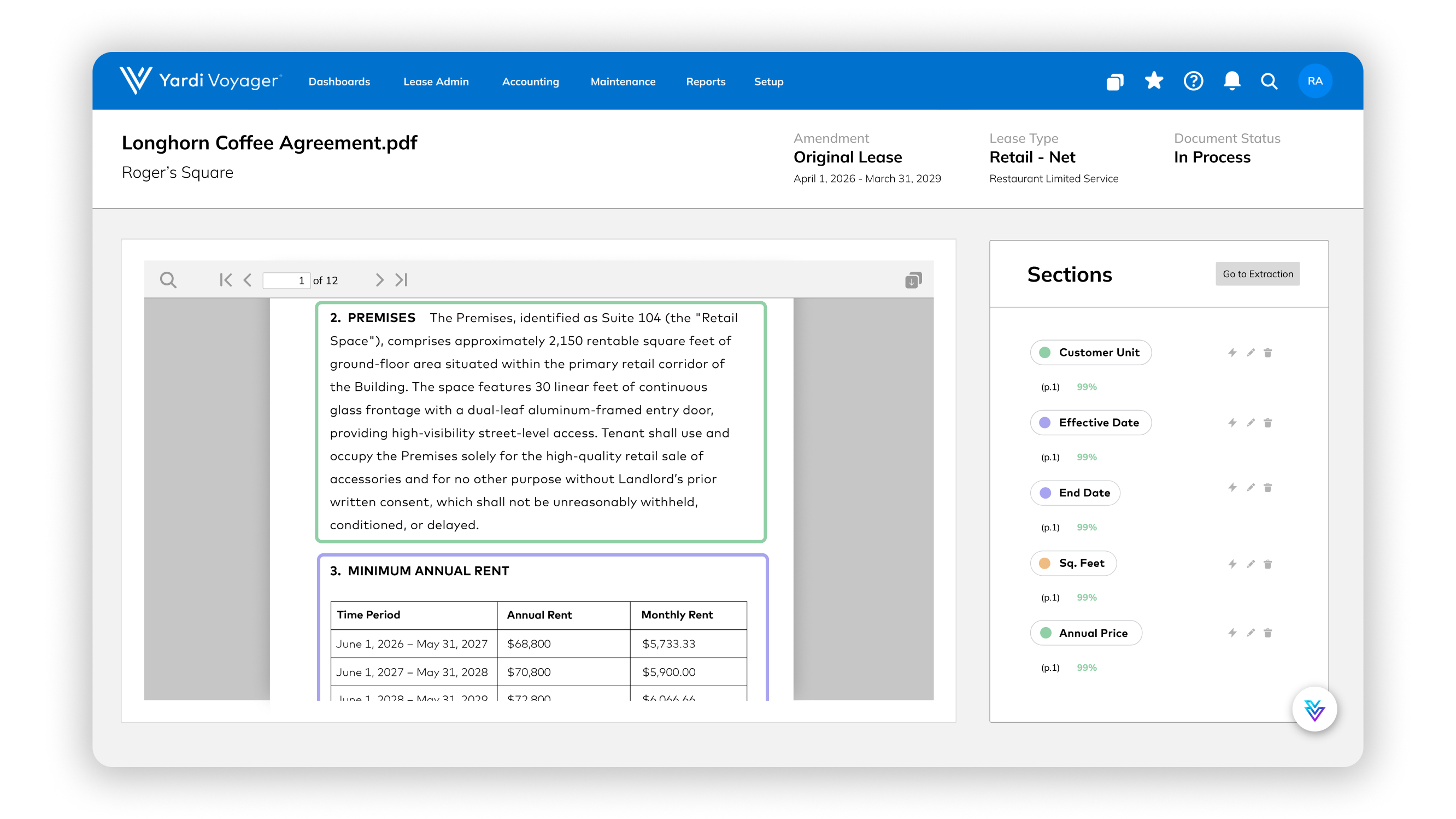This screenshot has width=1456, height=819.
Task: Jump to last PDF page
Action: click(x=401, y=280)
